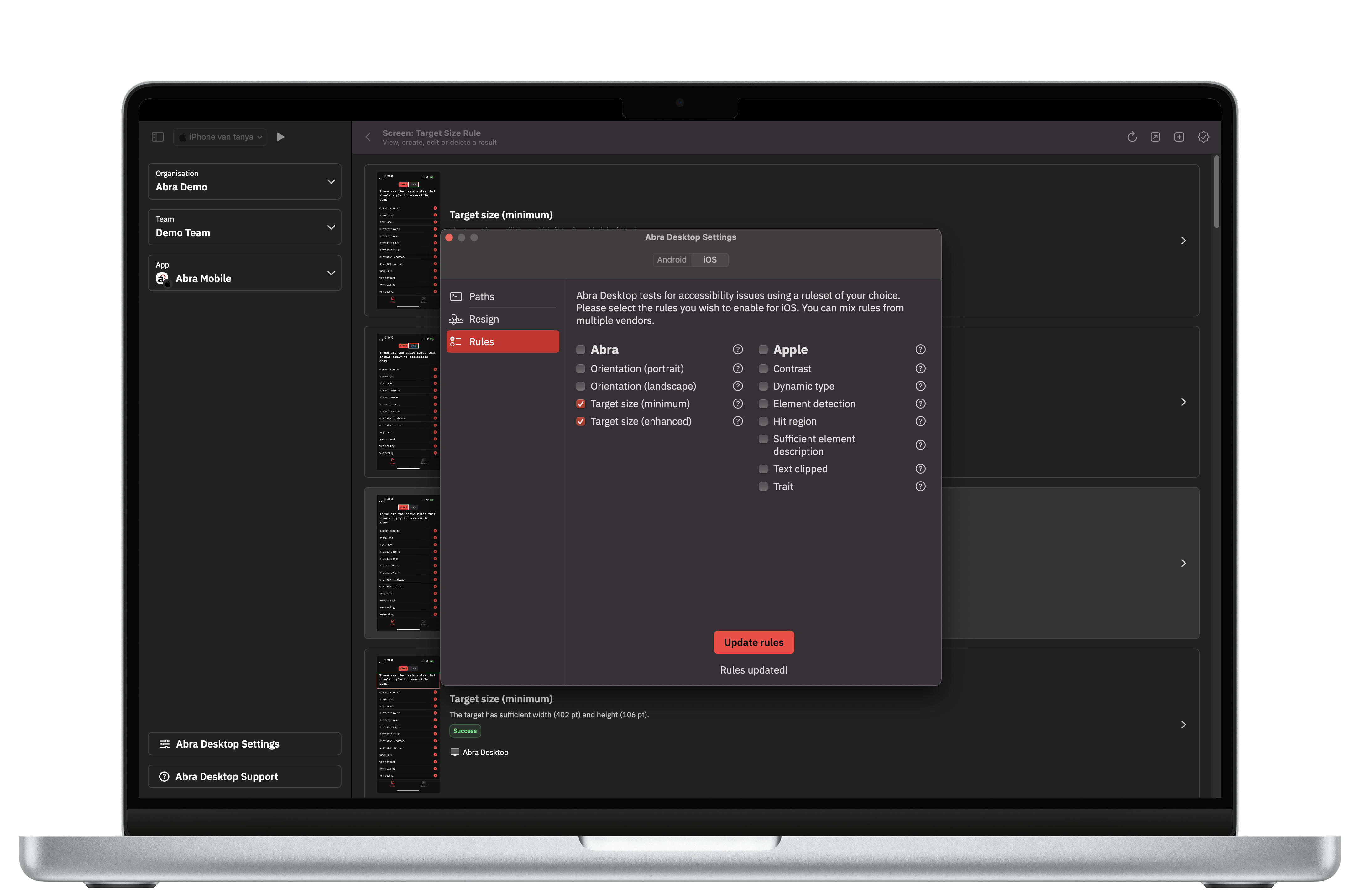Enable all Apple rules checkbox
1360x896 pixels.
point(763,350)
